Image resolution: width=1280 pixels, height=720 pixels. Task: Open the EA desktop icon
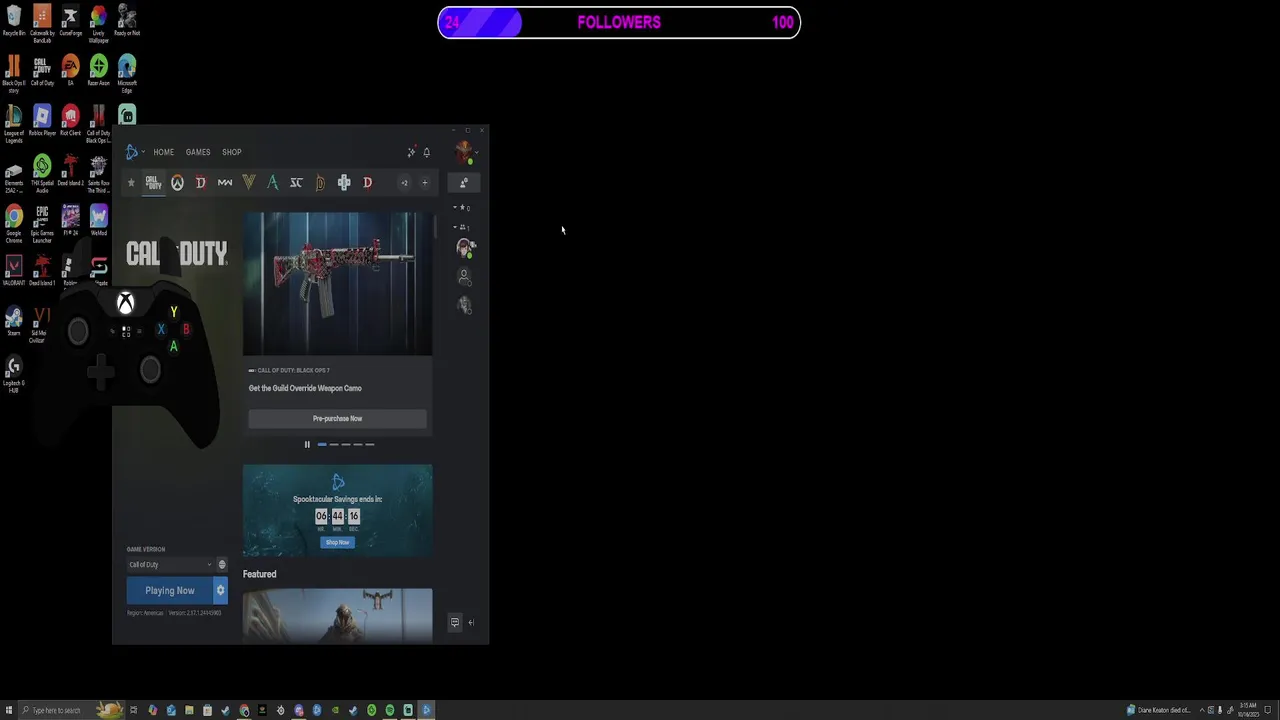pyautogui.click(x=70, y=70)
